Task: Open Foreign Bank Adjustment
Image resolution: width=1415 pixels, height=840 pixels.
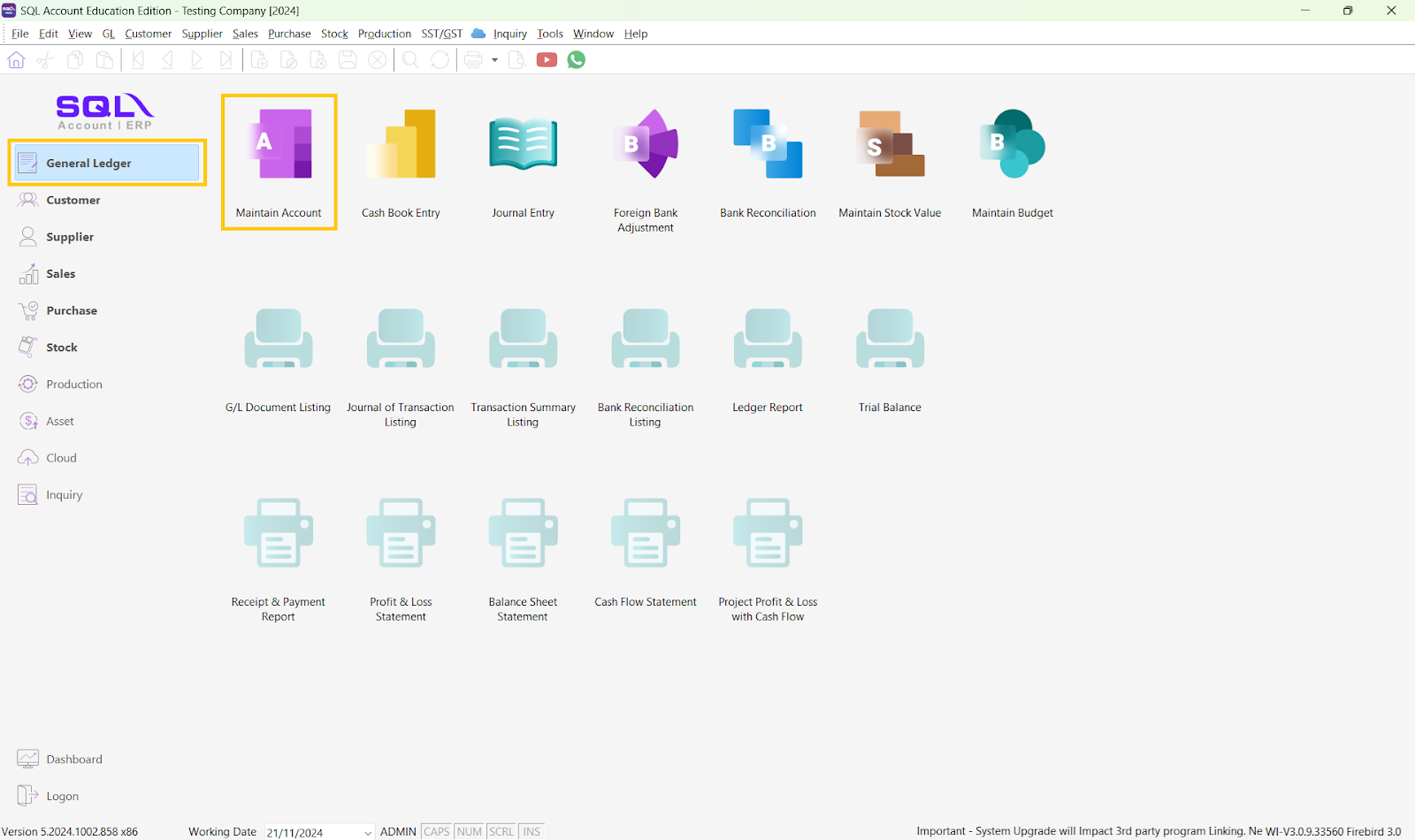Action: [646, 170]
